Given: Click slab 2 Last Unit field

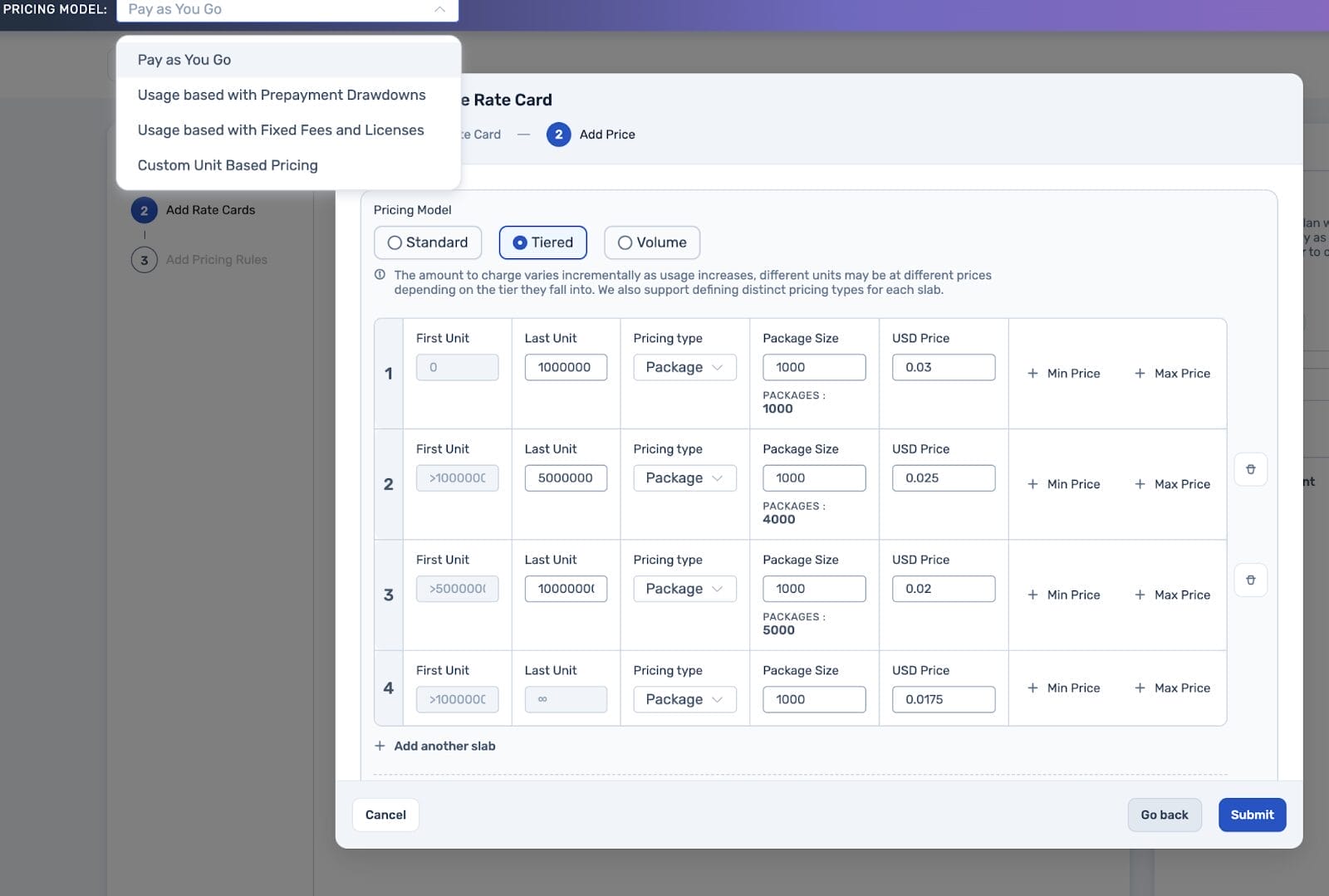Looking at the screenshot, I should point(565,477).
